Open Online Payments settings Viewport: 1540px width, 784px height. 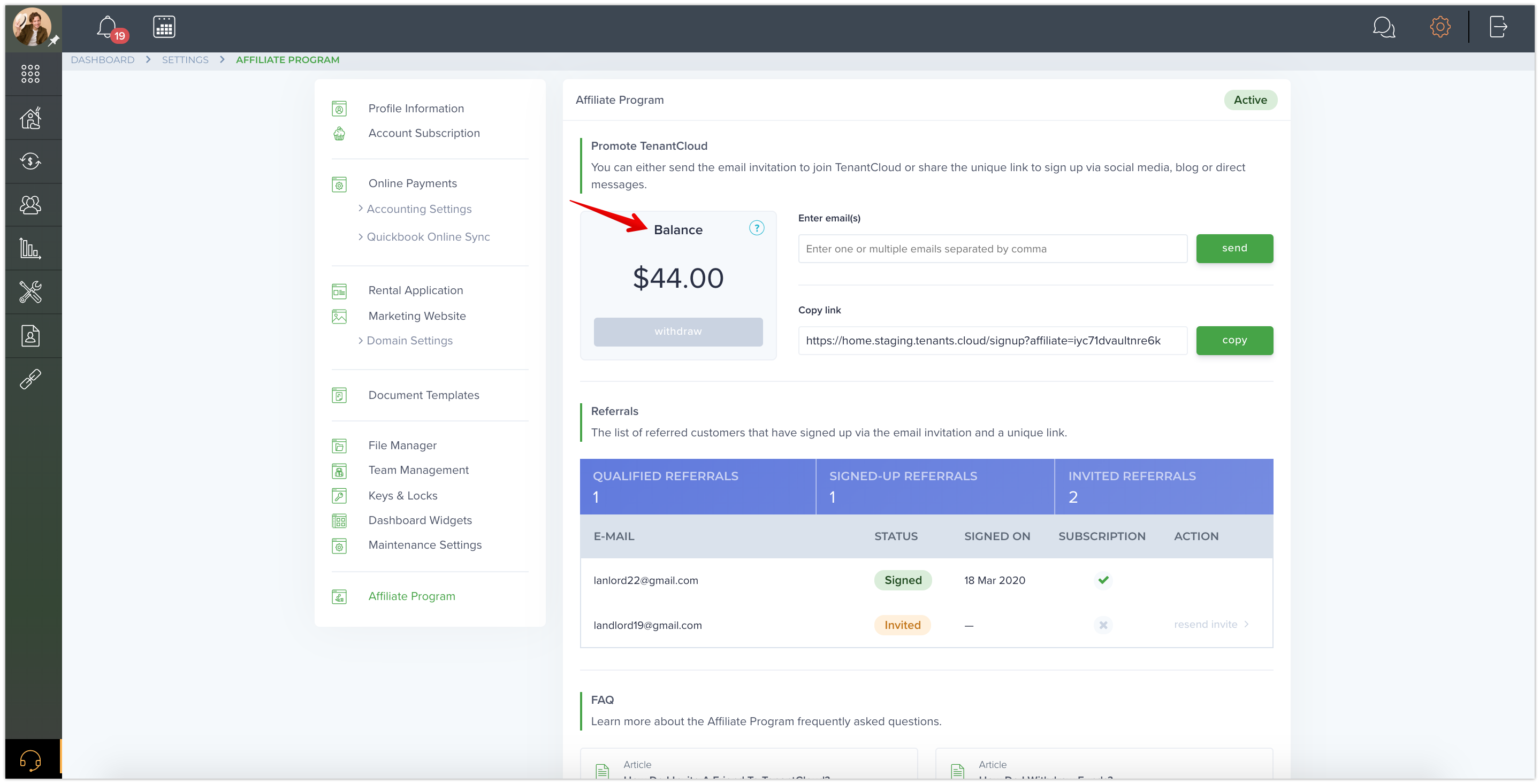point(413,183)
